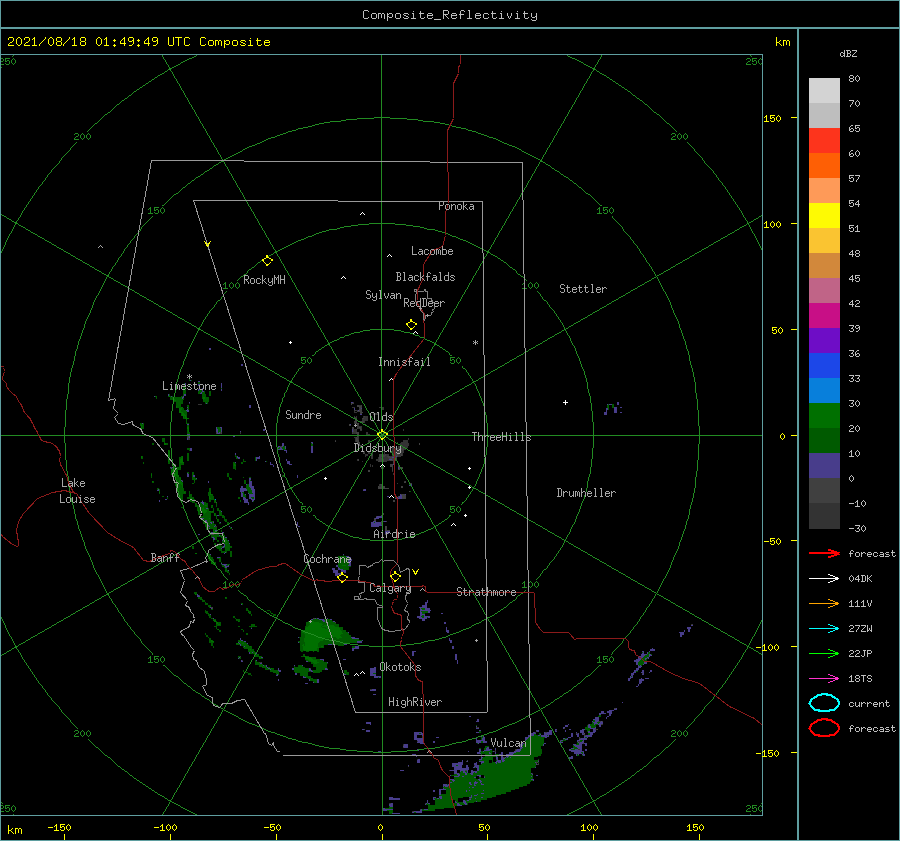The height and width of the screenshot is (841, 900).
Task: Click the Didsbury label
Action: pyautogui.click(x=378, y=448)
